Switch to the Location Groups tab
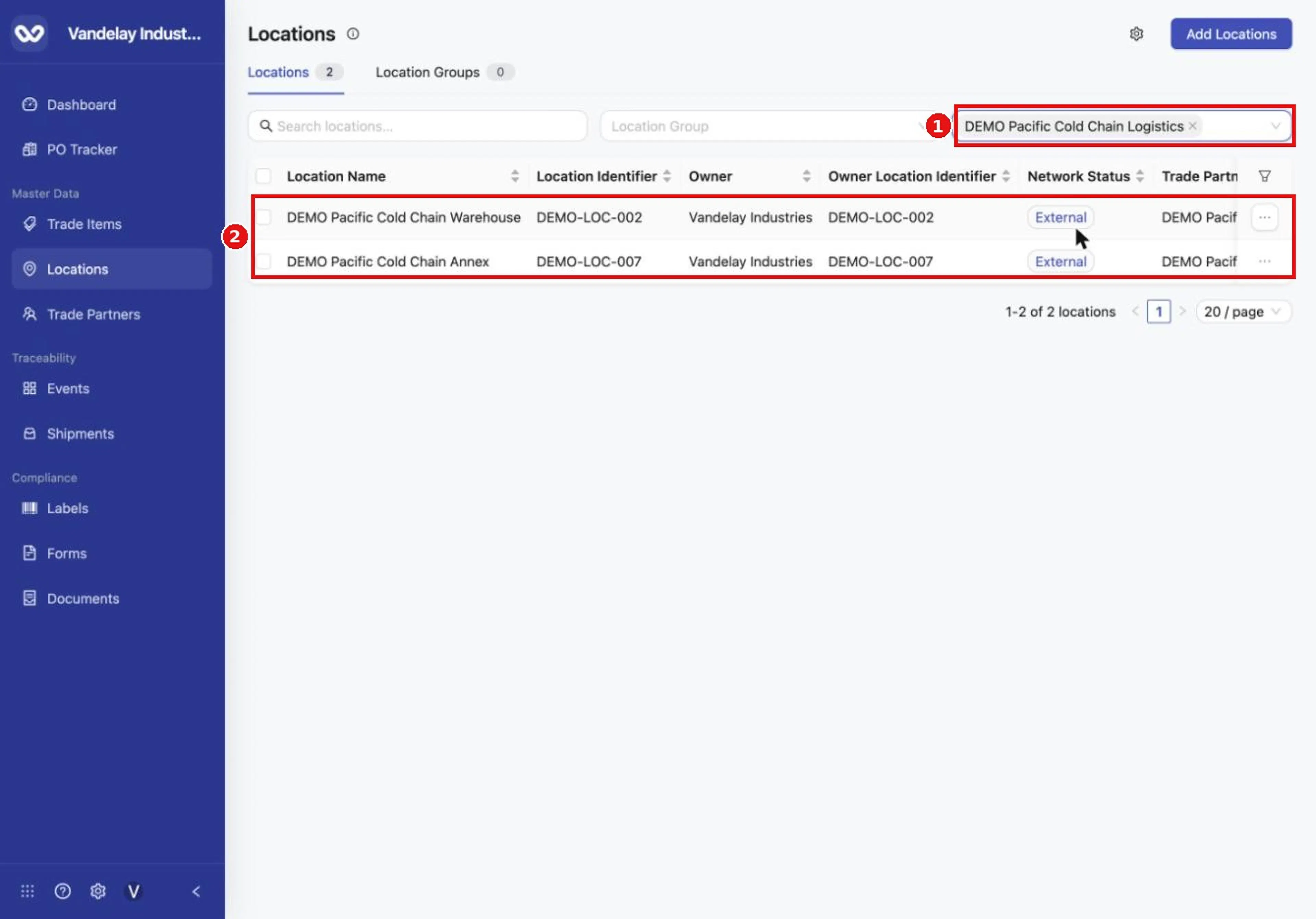Image resolution: width=1316 pixels, height=919 pixels. click(445, 72)
